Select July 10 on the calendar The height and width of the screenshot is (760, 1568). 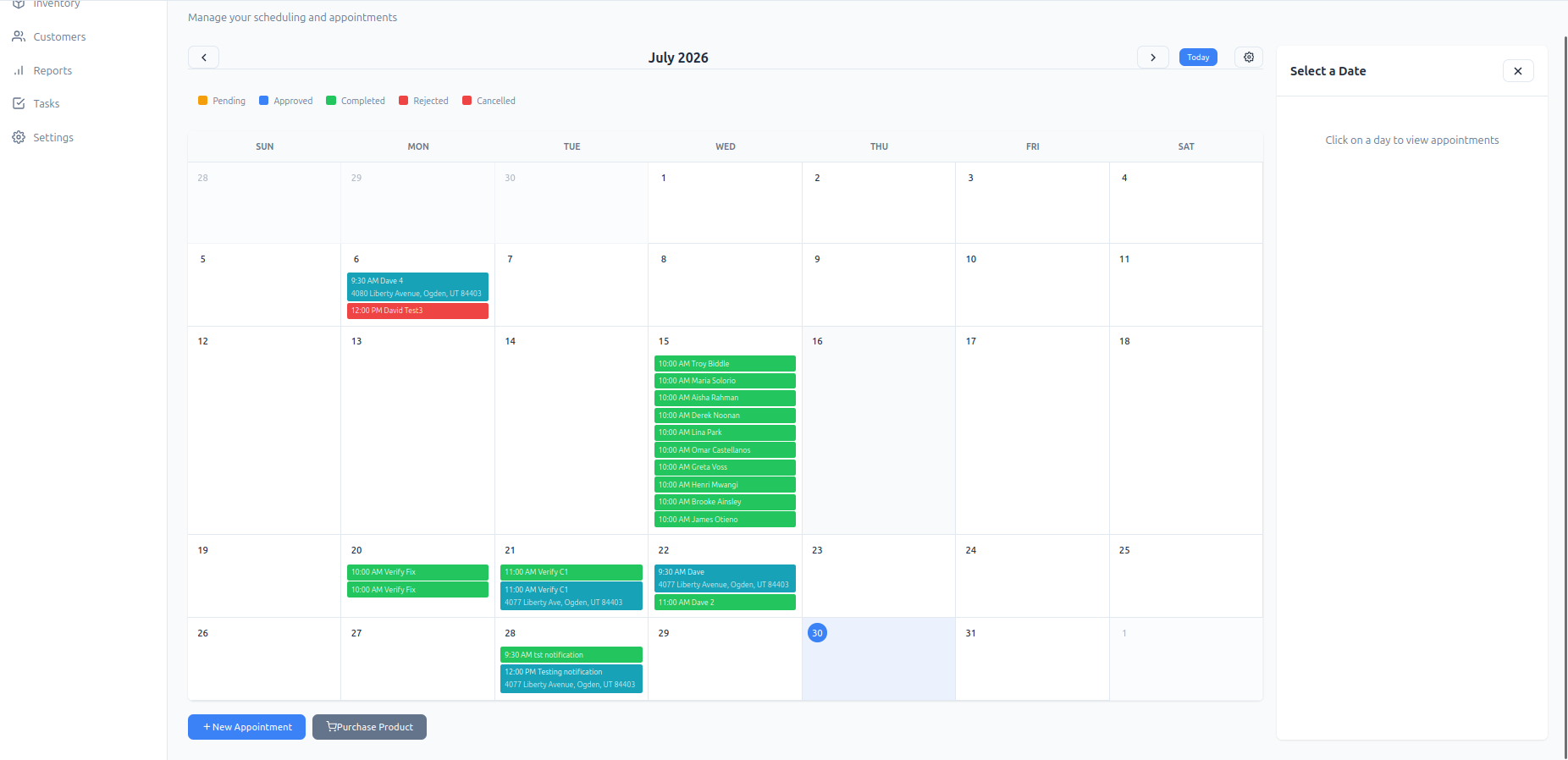pos(1032,284)
